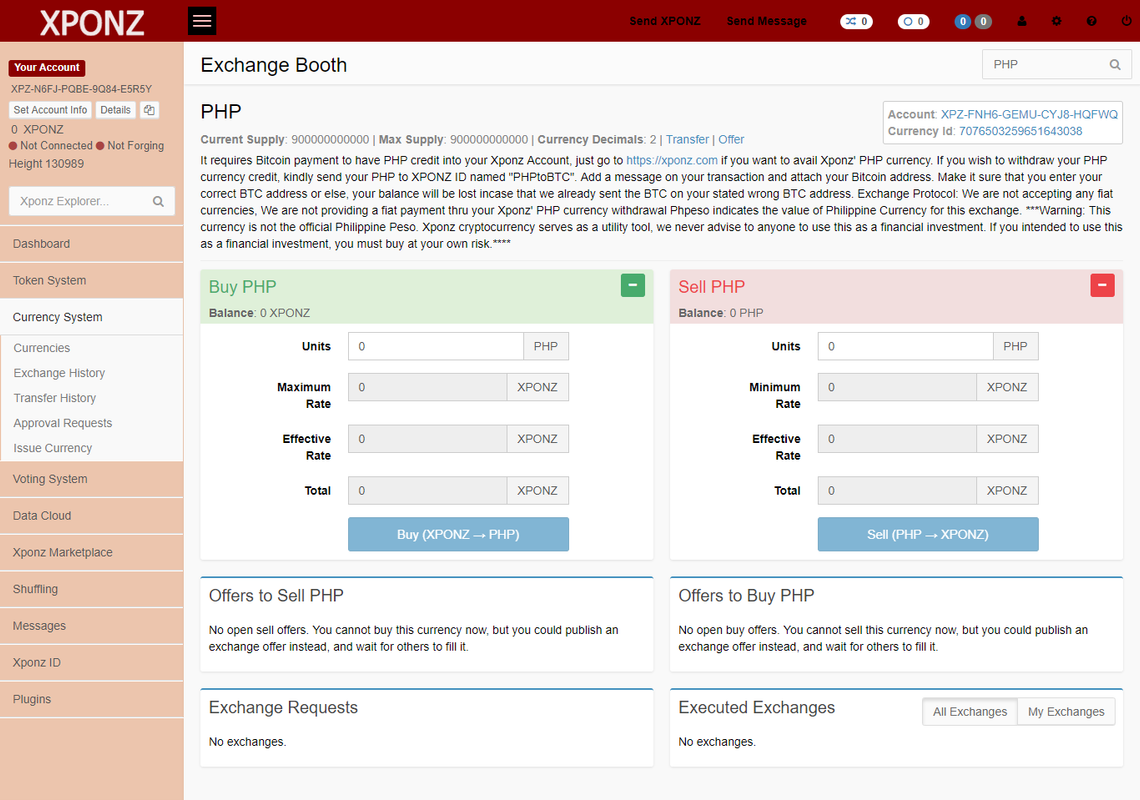Open Dashboard in the sidebar

[92, 244]
